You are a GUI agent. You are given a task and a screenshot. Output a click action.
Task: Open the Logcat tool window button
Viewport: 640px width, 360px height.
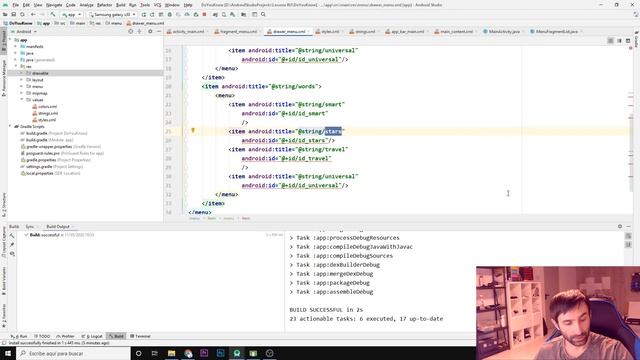92,336
